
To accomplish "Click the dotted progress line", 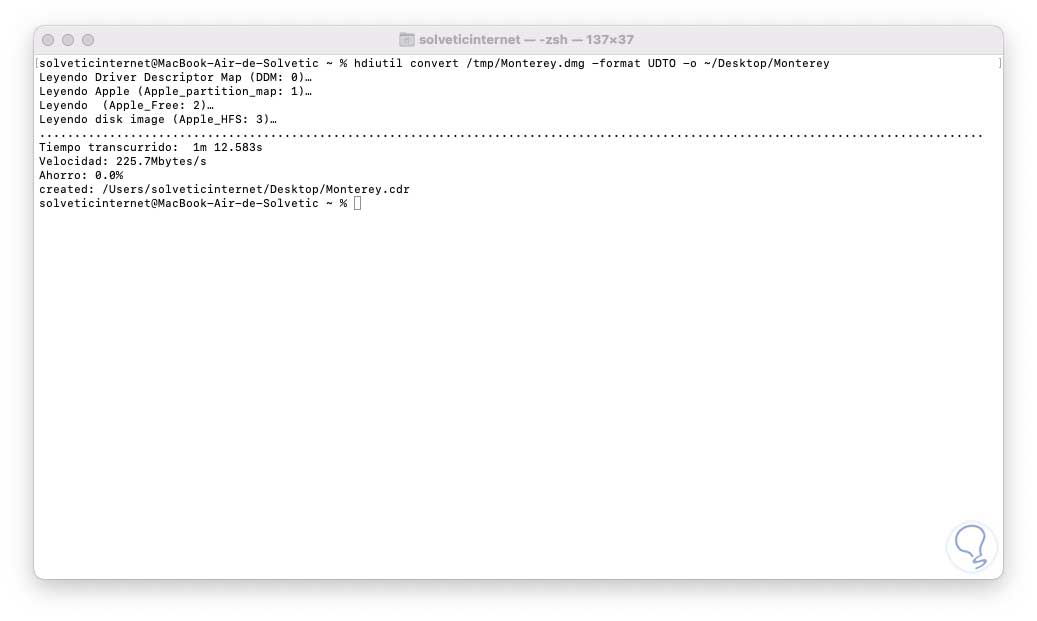I will [511, 135].
